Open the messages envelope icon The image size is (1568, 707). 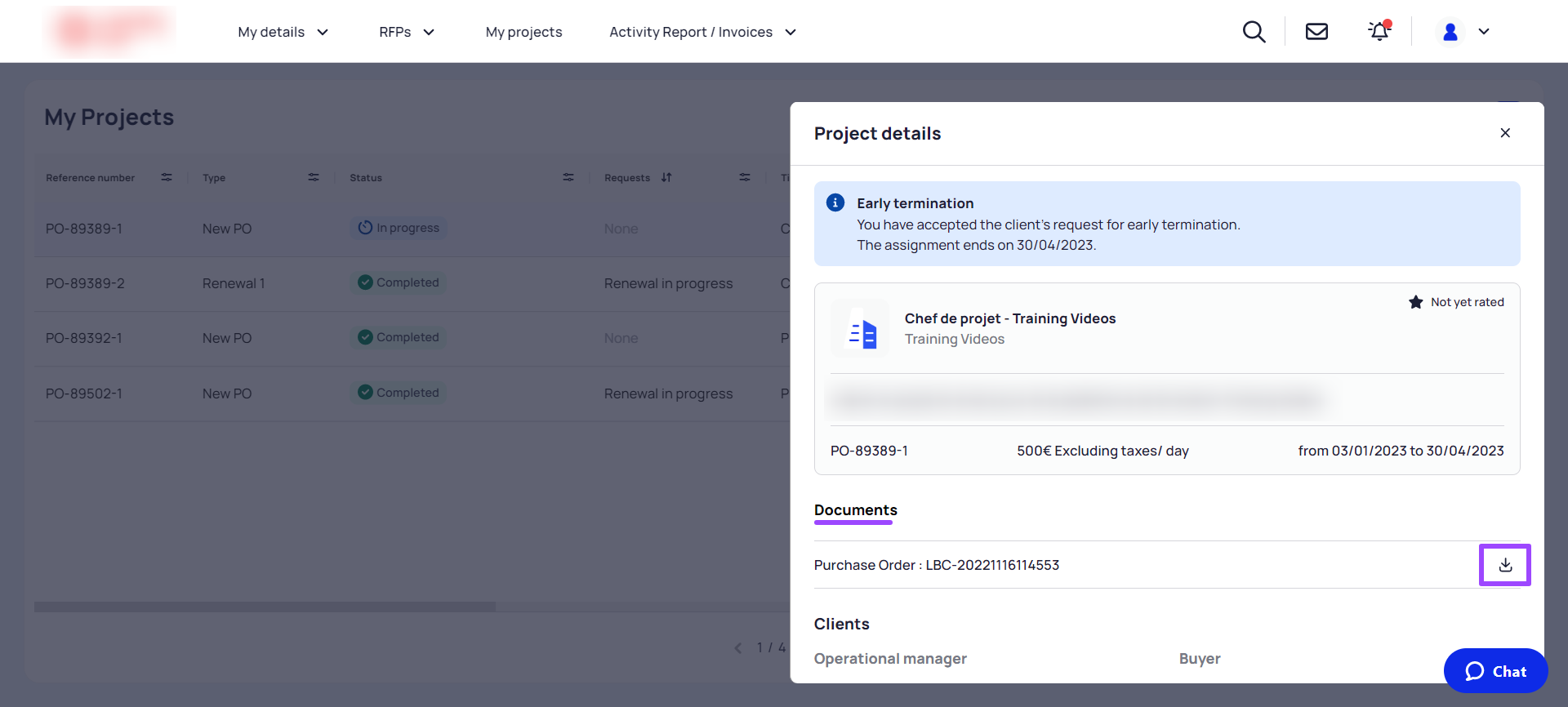[1316, 32]
